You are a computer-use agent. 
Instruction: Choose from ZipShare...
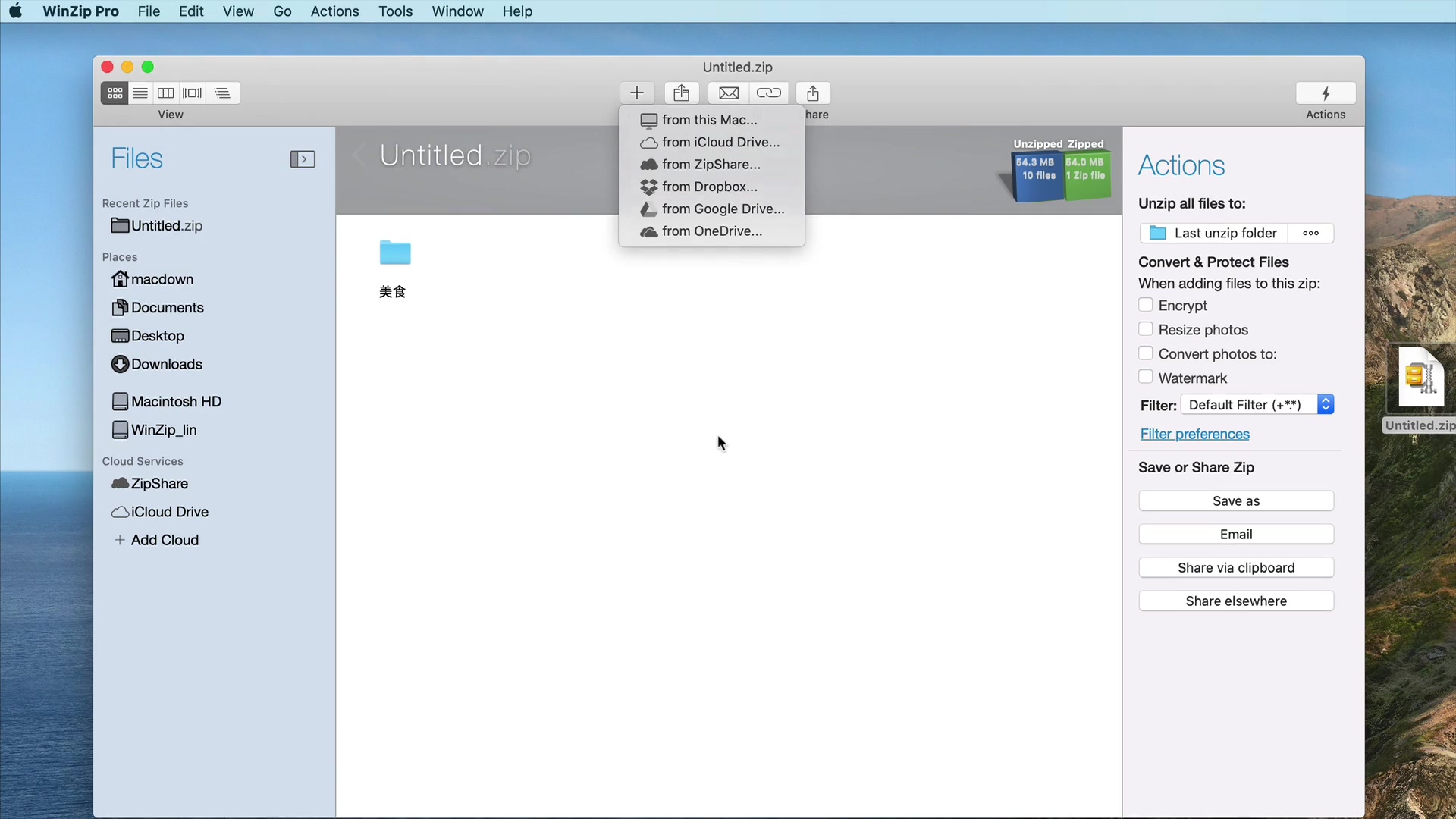point(711,165)
